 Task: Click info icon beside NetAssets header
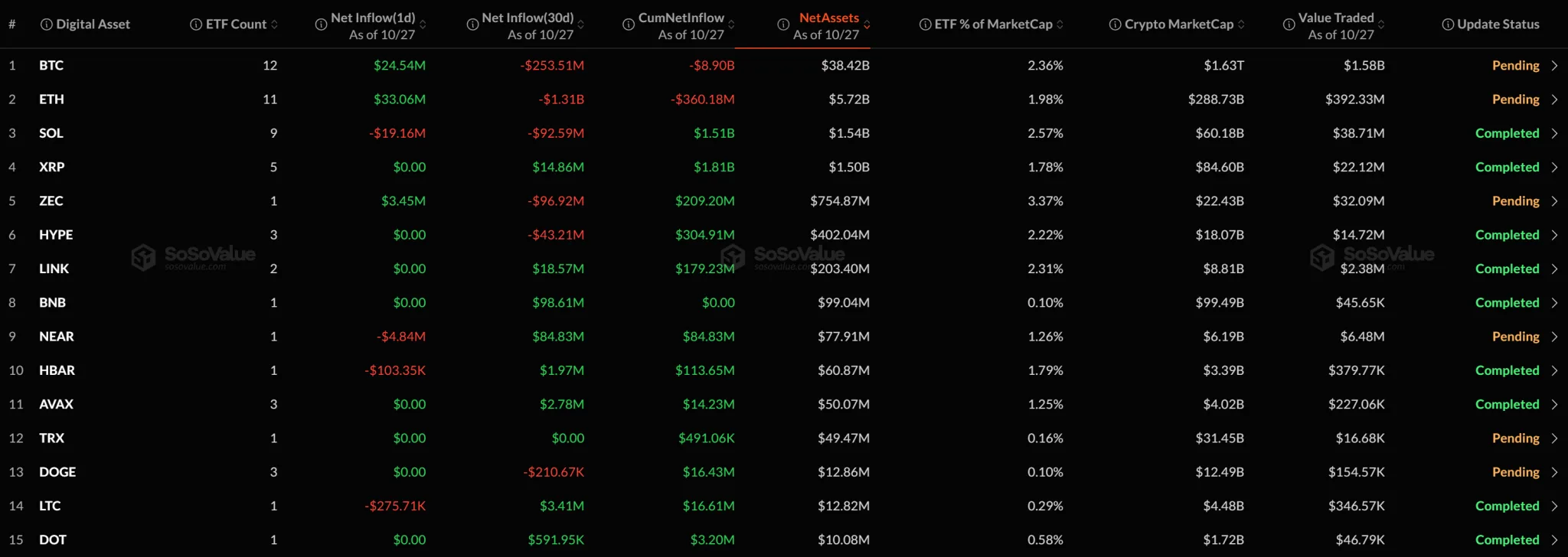click(x=783, y=24)
